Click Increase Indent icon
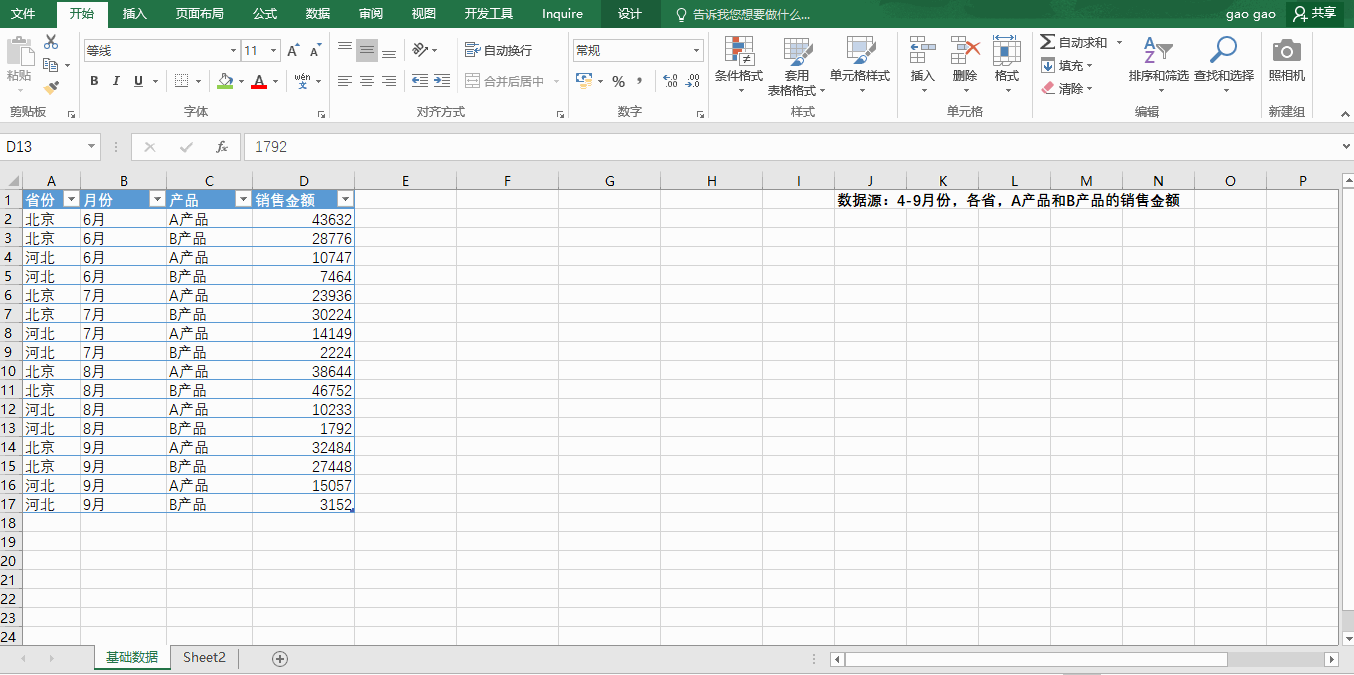1354x675 pixels. 442,81
